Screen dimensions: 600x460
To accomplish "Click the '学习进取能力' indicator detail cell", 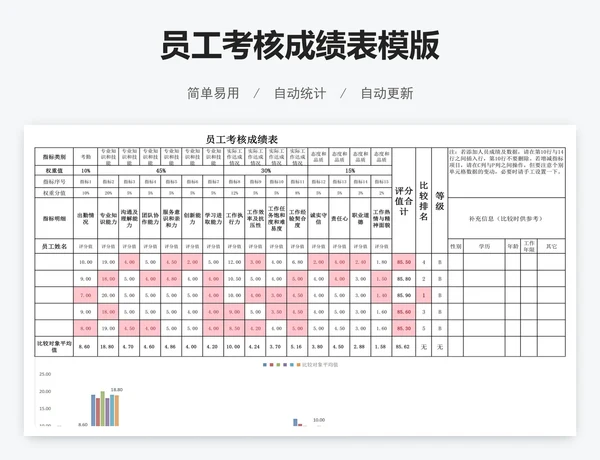I will 213,219.
